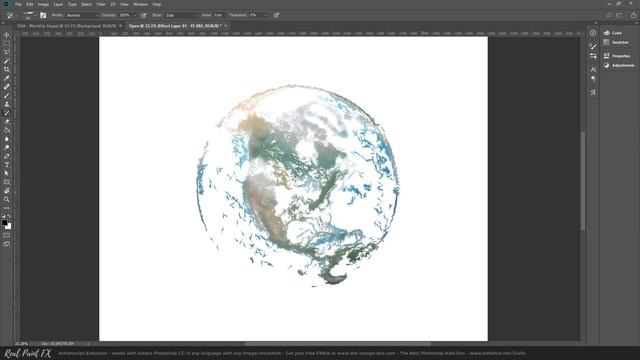Select the Hand tool
The height and width of the screenshot is (360, 640).
click(7, 191)
